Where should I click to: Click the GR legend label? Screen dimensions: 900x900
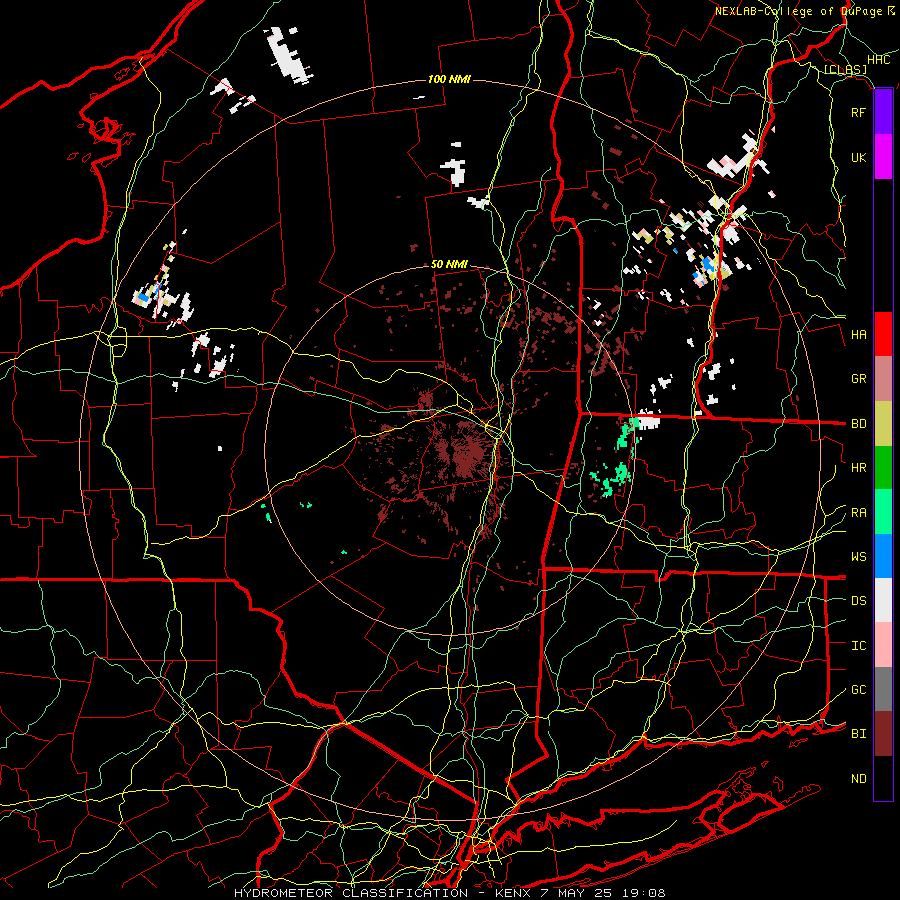click(858, 379)
